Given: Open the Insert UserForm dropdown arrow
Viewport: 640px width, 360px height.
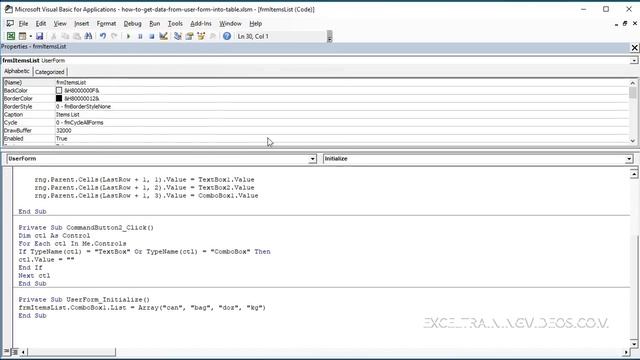Looking at the screenshot, I should coord(31,36).
